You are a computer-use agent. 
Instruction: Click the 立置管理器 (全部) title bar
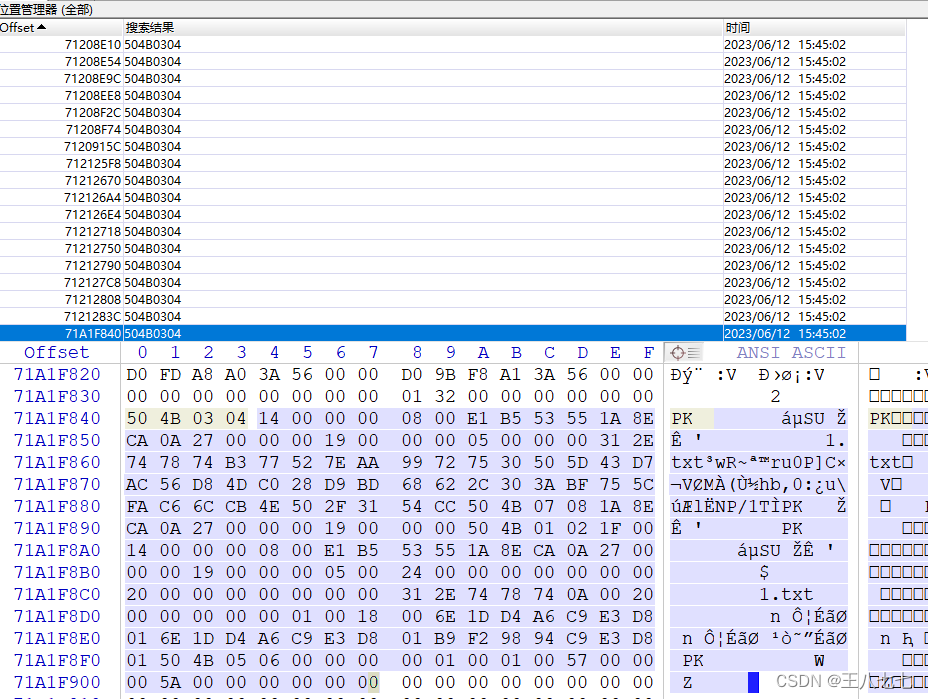(x=45, y=7)
